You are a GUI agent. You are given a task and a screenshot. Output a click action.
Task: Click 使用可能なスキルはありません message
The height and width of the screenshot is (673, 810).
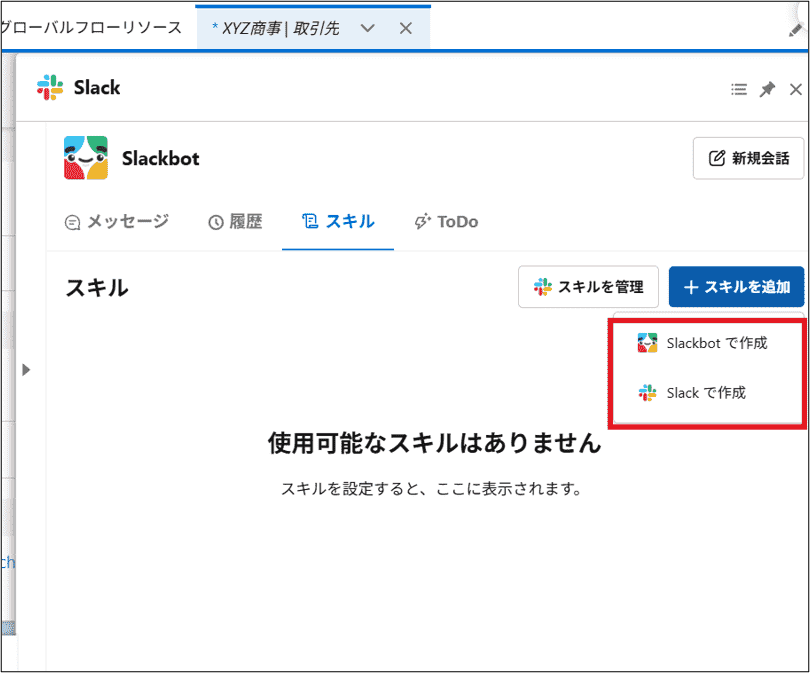[434, 443]
